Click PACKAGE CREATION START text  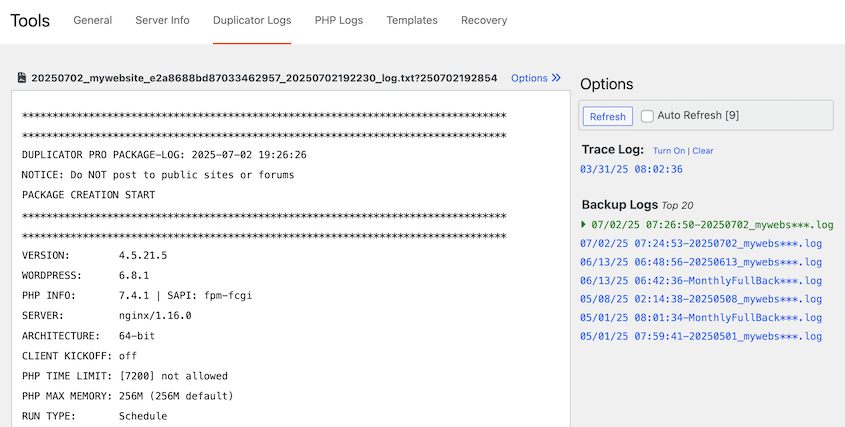click(88, 195)
